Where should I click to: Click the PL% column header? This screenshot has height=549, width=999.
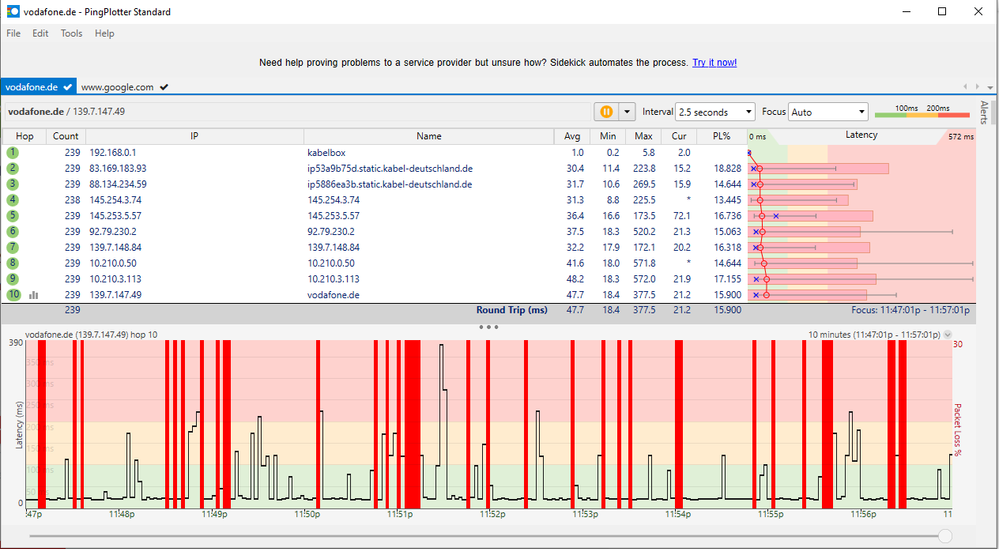click(721, 136)
